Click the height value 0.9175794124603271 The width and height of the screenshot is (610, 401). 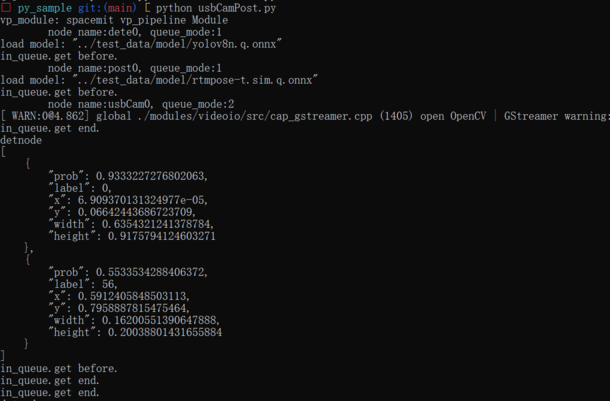pos(161,236)
